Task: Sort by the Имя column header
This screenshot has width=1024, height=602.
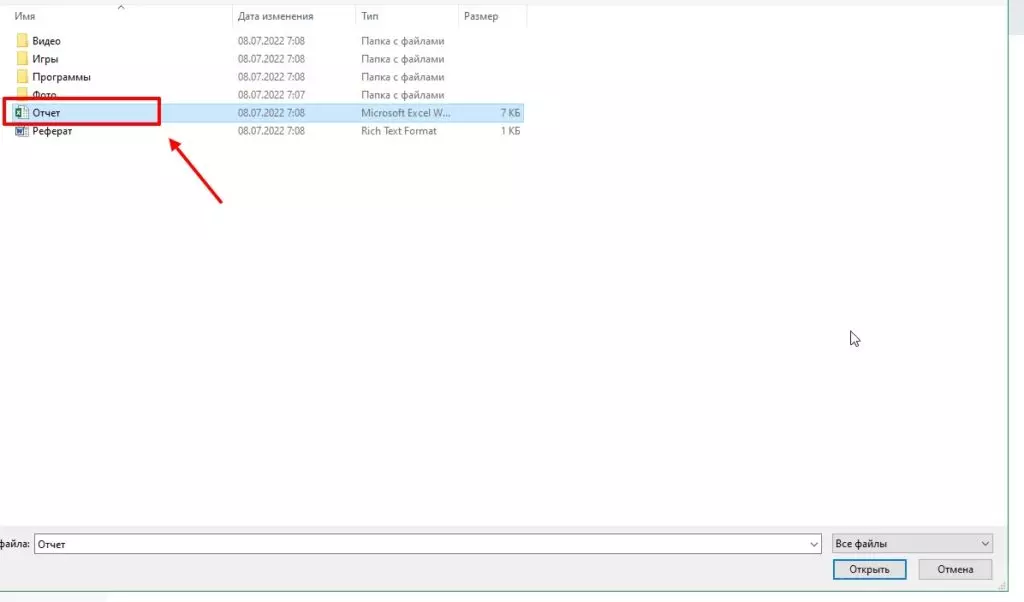Action: coord(25,16)
